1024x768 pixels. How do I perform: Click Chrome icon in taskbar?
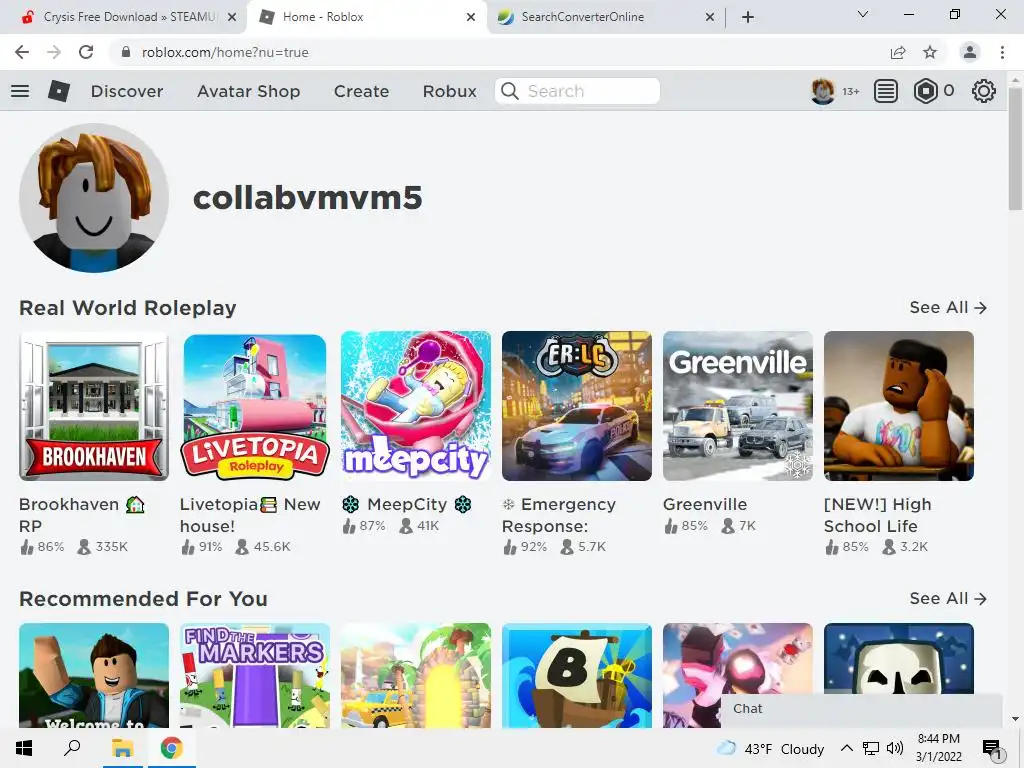pos(172,748)
